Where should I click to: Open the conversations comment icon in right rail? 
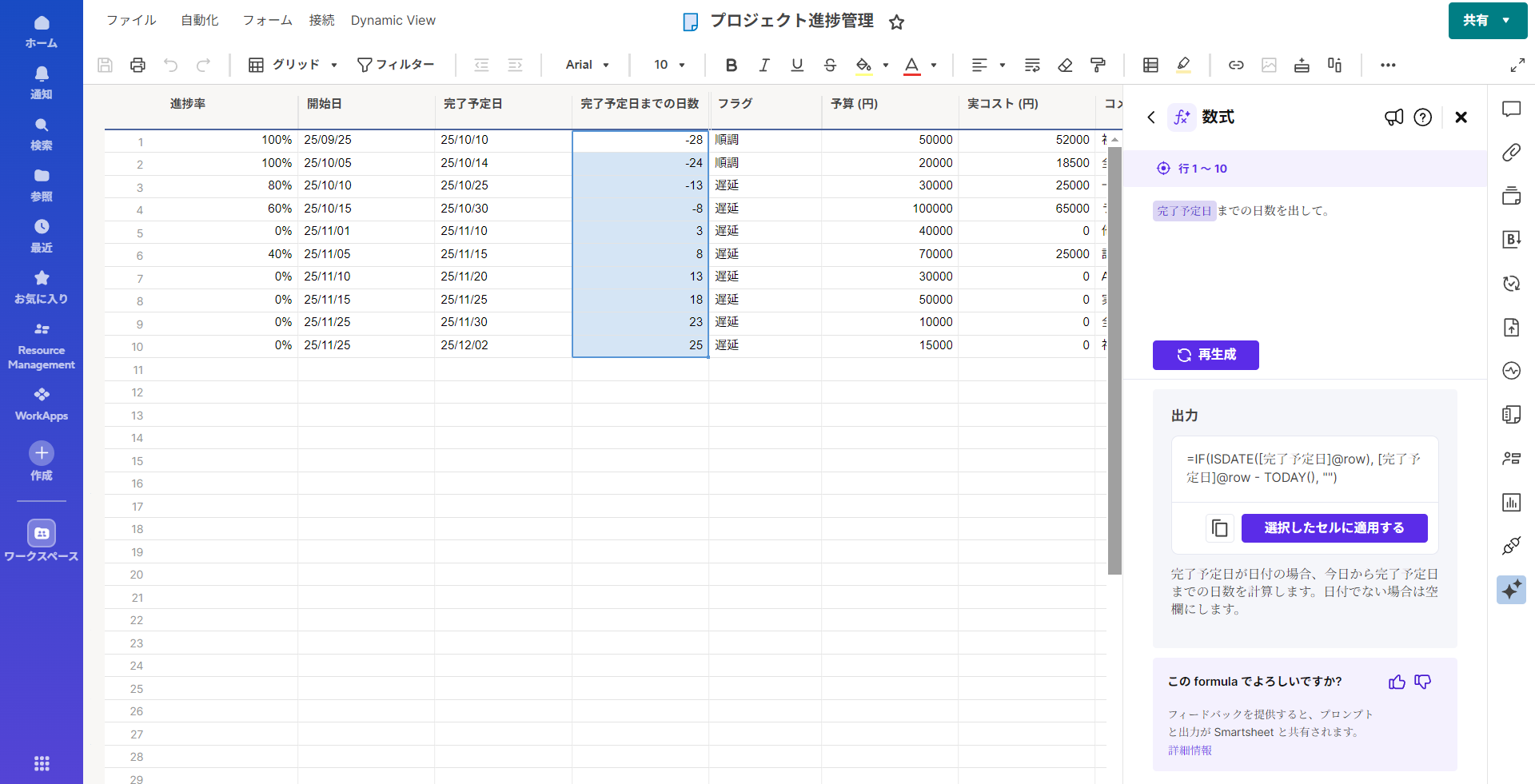(1511, 109)
